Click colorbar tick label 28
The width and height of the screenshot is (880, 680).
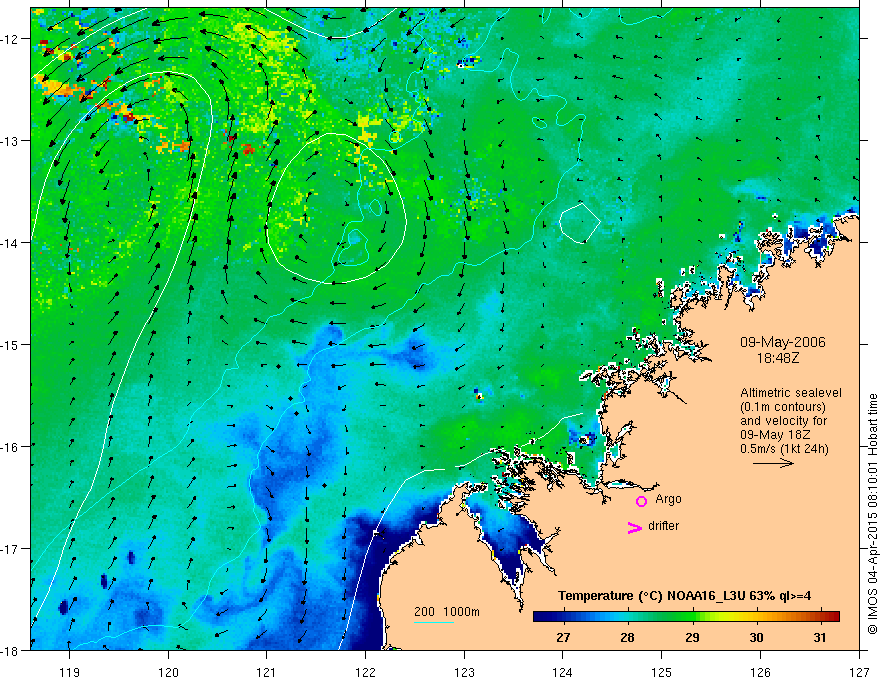627,637
